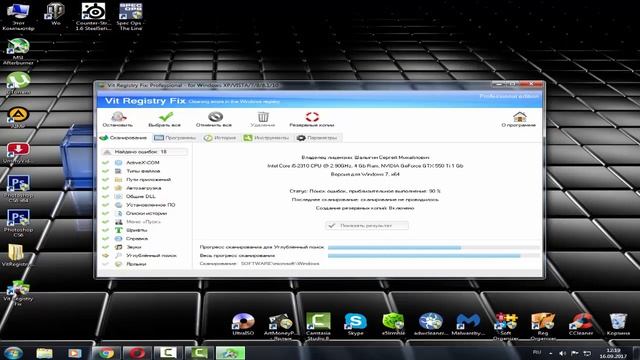Click the Статус: Поиск ошибок status line
This screenshot has width=640, height=360.
365,191
